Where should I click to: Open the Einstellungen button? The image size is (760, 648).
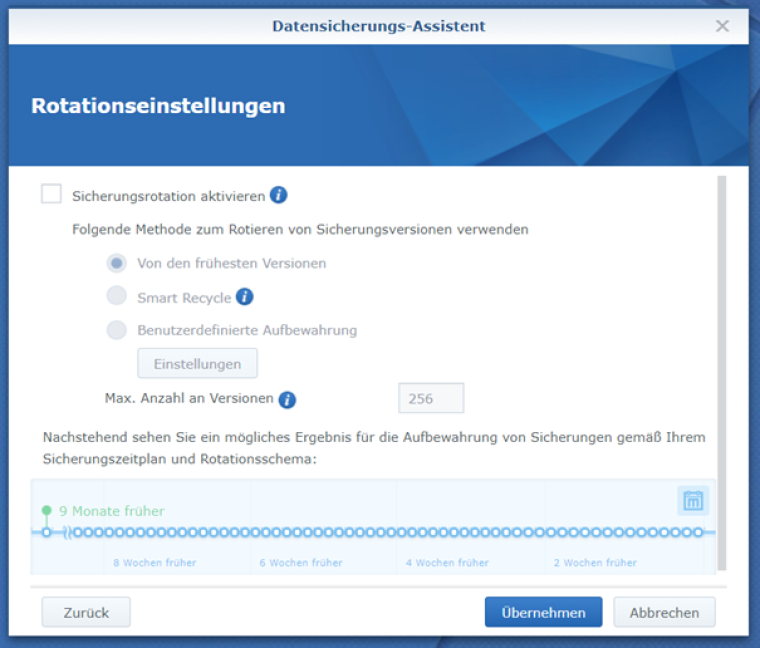point(197,364)
